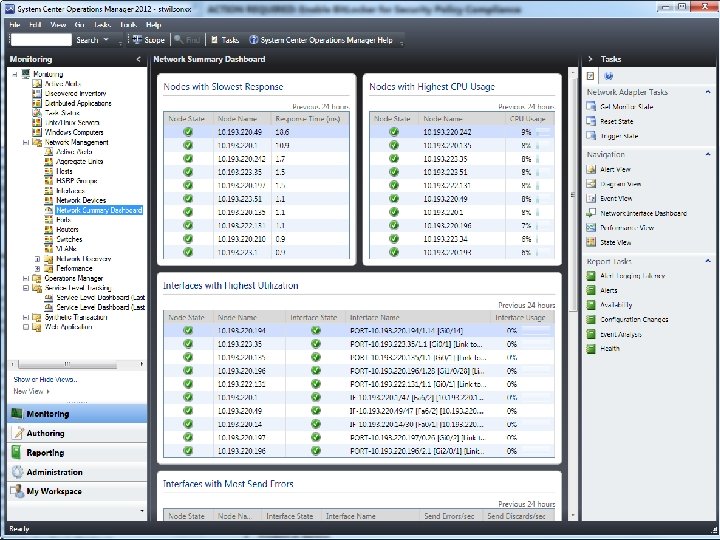
Task: Click the New View link
Action: tap(31, 392)
